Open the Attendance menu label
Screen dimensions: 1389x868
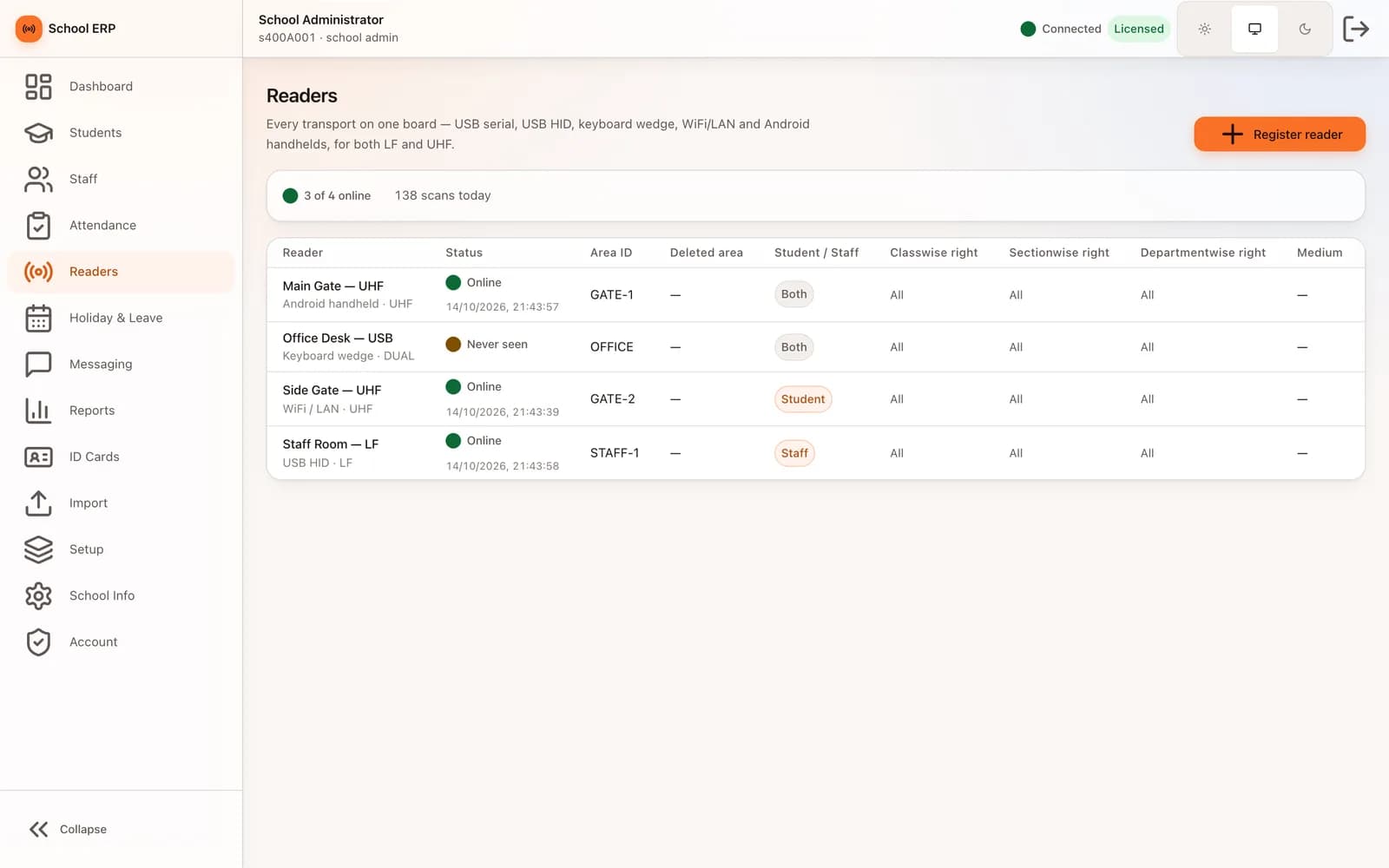102,226
